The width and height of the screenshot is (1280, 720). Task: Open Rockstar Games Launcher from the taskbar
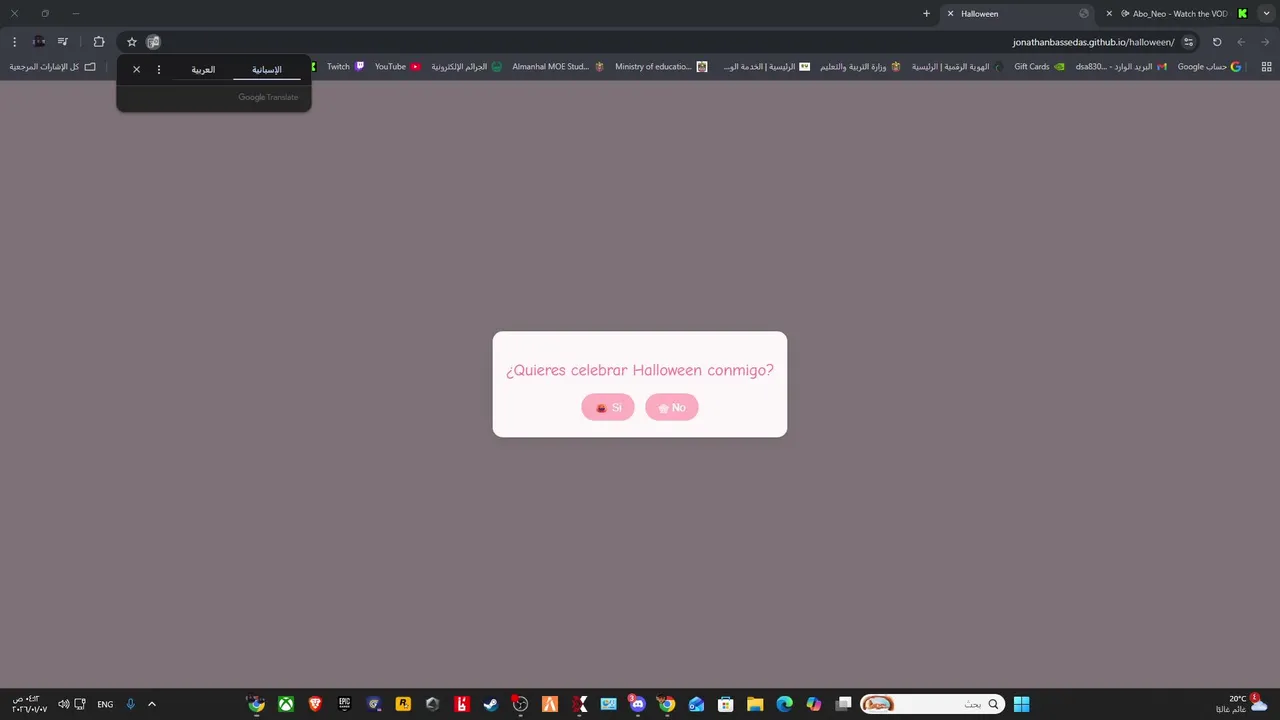pyautogui.click(x=403, y=704)
